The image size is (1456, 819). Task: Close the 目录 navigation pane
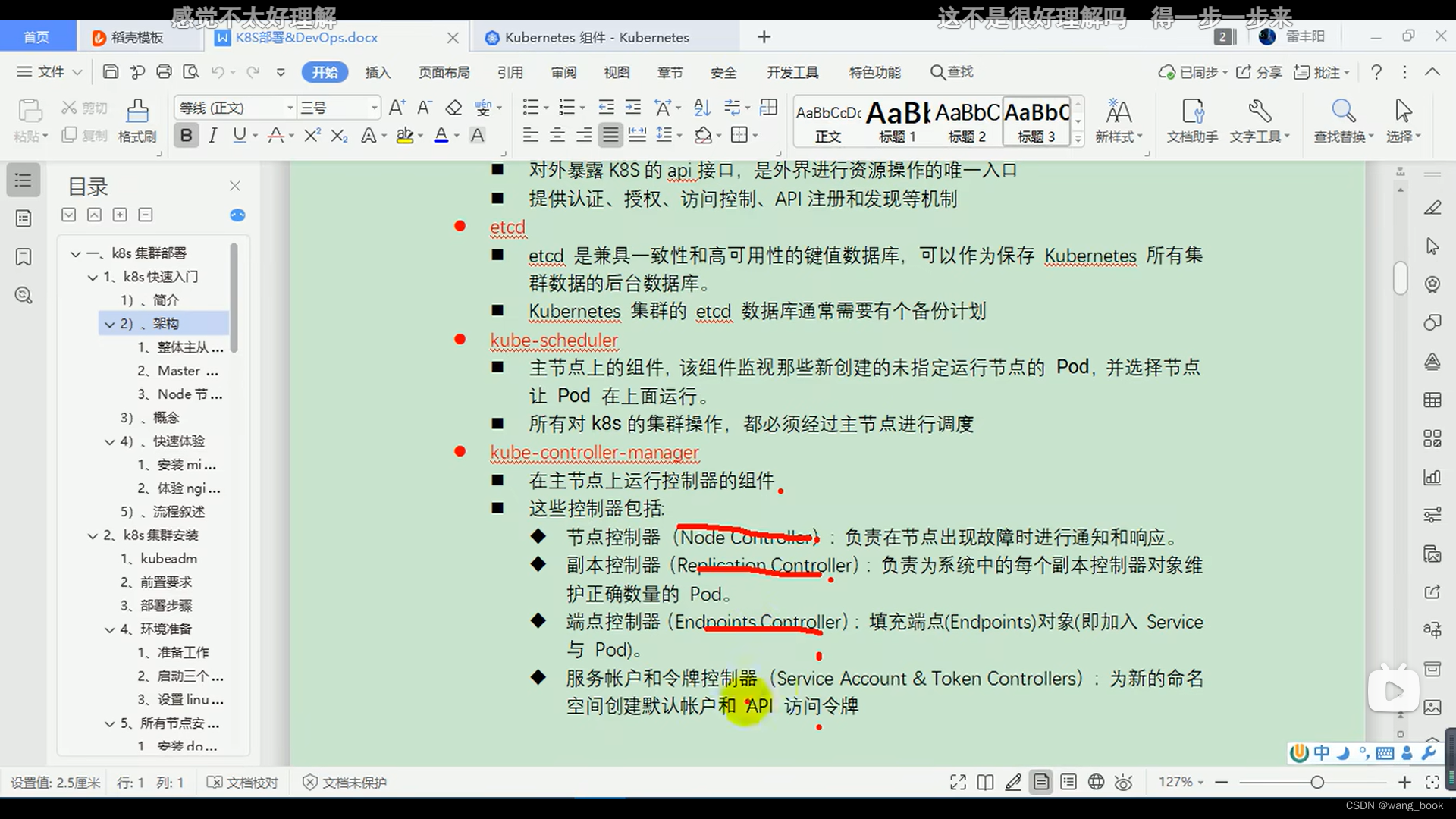(x=235, y=186)
